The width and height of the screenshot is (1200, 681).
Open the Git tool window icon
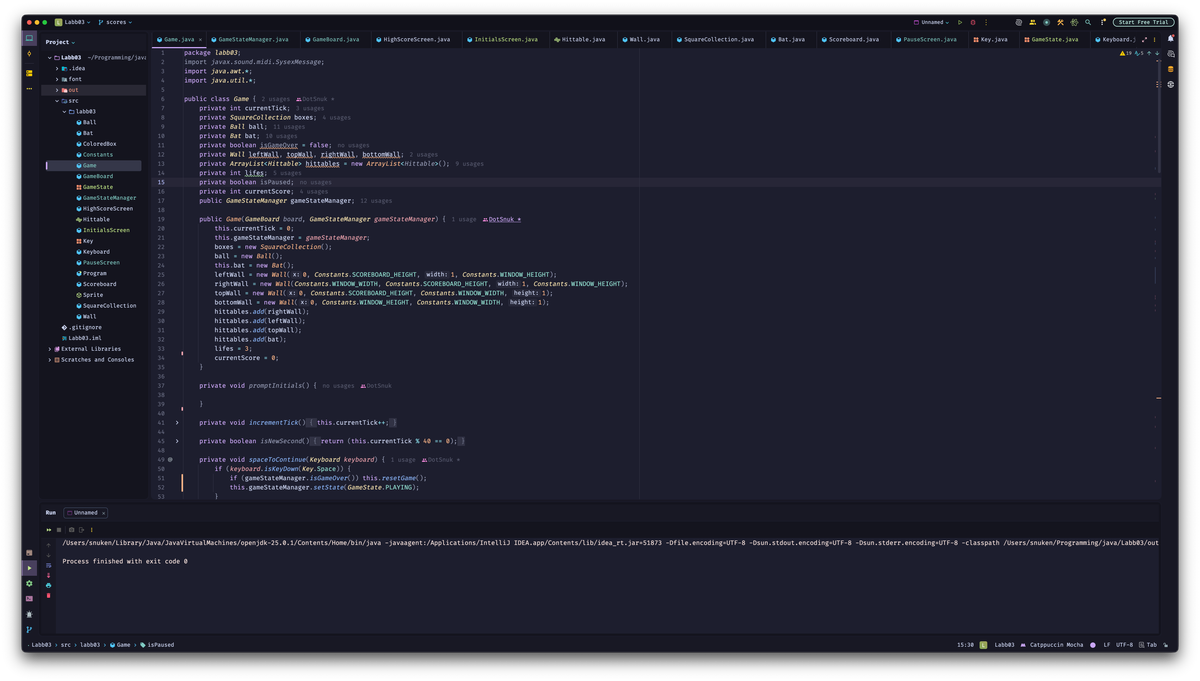click(29, 629)
